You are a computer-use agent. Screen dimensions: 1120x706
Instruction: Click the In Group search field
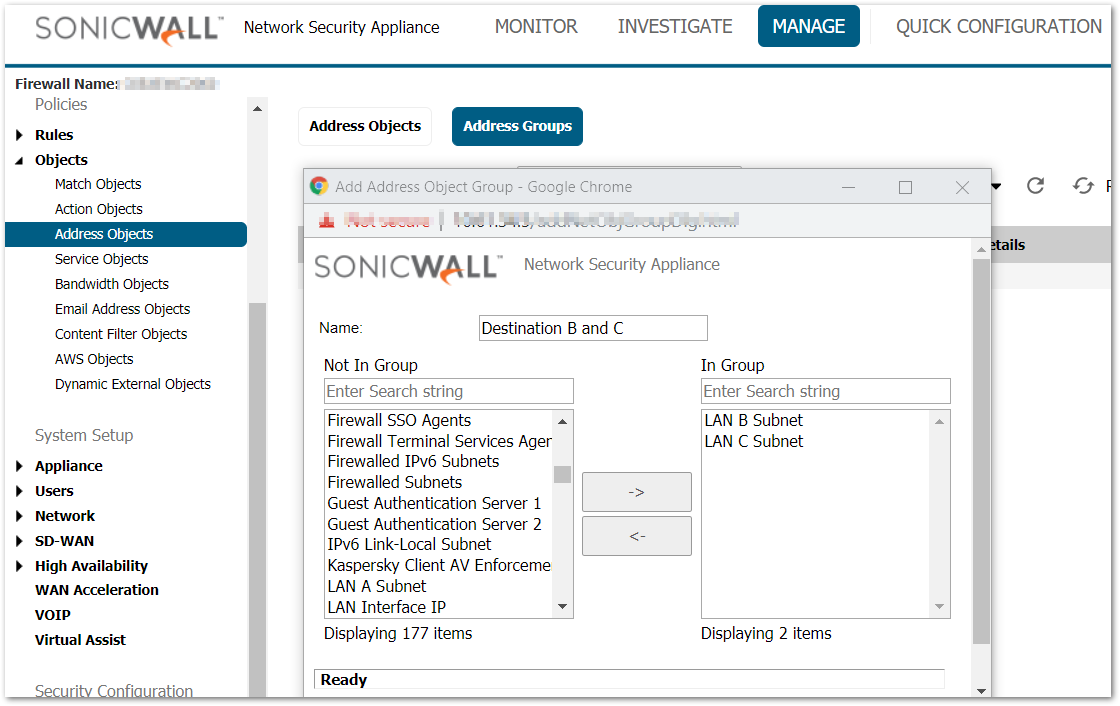tap(826, 392)
